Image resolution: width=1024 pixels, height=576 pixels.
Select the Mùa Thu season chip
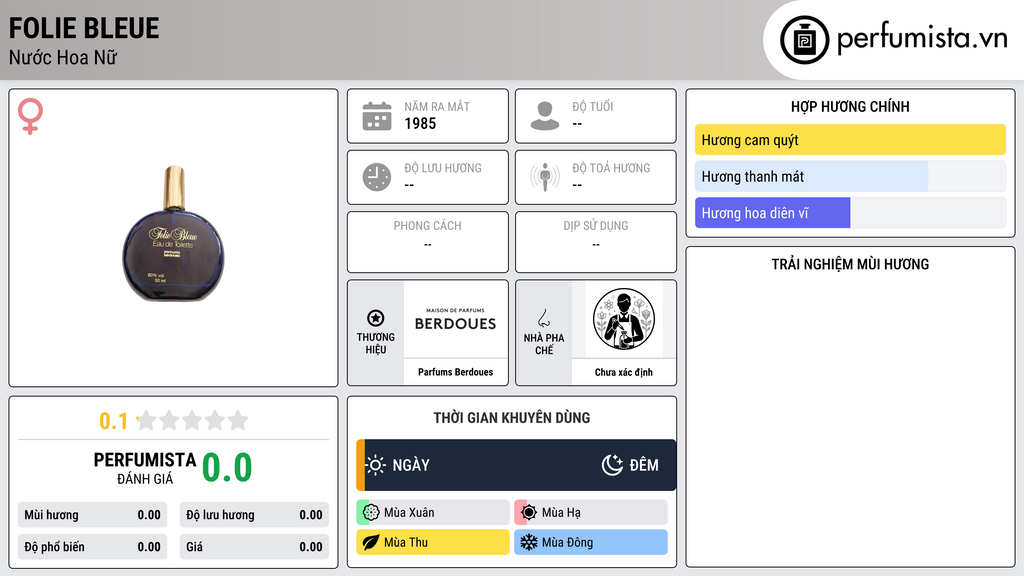coord(433,542)
